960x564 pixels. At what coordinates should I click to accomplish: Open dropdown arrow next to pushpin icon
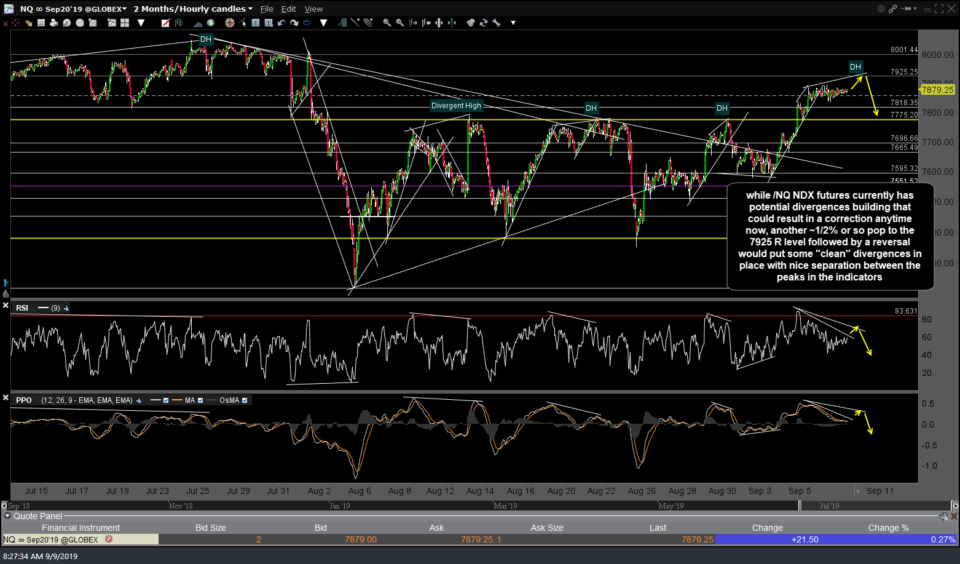pyautogui.click(x=915, y=9)
